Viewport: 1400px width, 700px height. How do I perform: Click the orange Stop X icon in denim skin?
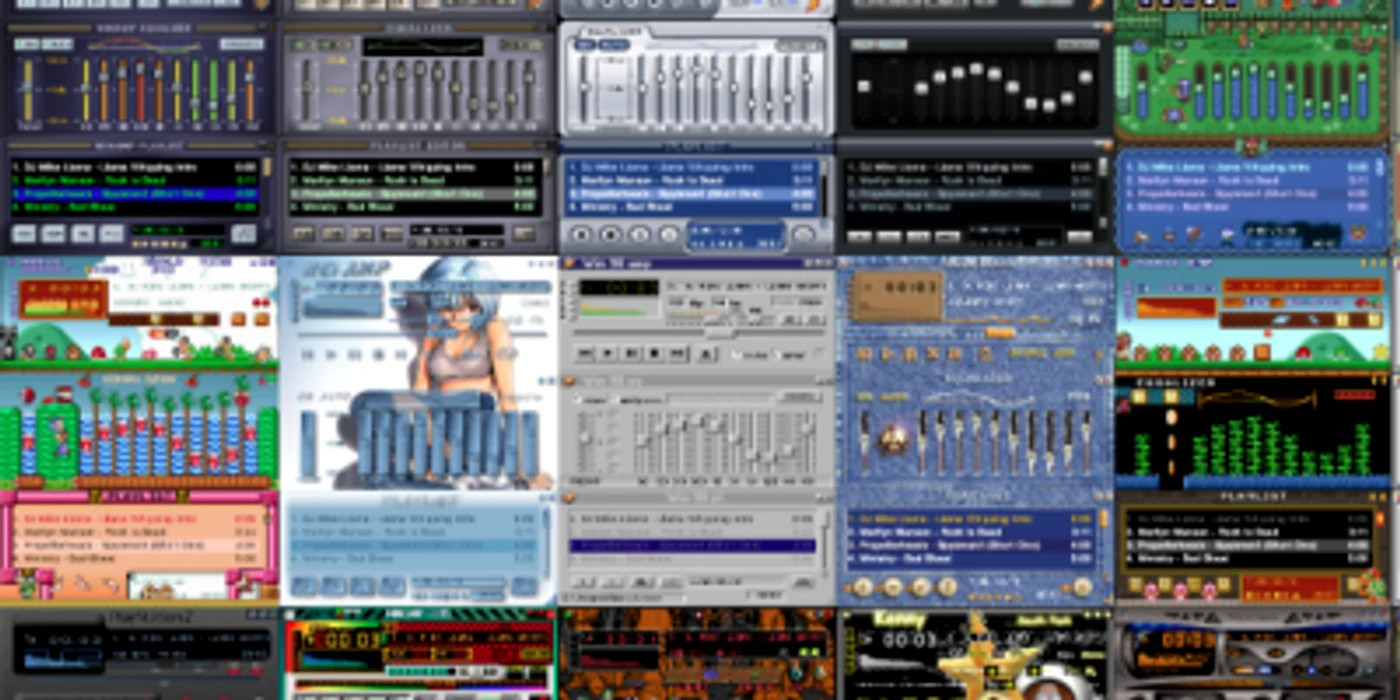point(933,354)
